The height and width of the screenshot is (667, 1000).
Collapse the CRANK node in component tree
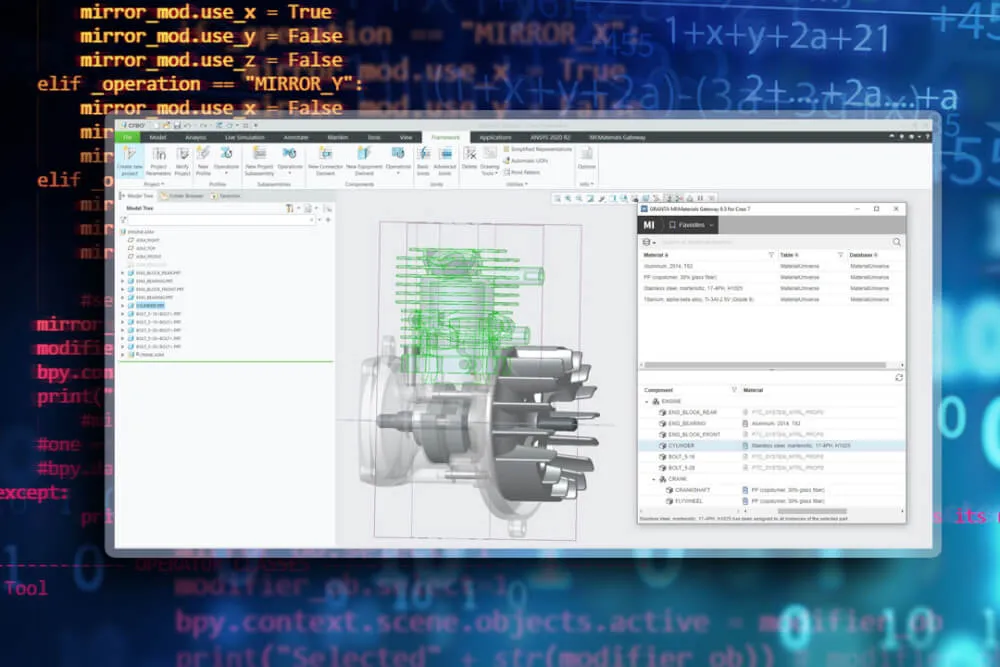tap(653, 479)
